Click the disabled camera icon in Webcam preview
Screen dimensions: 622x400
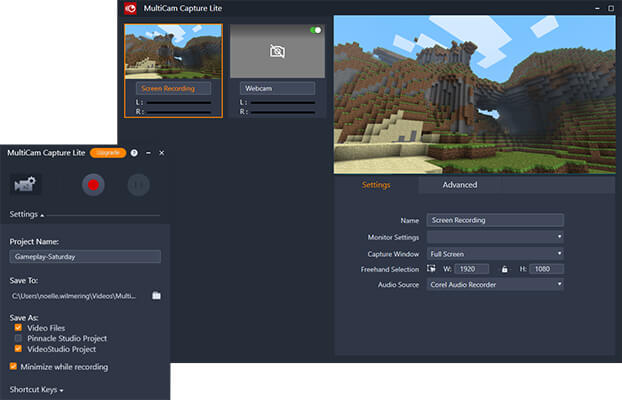coord(277,52)
